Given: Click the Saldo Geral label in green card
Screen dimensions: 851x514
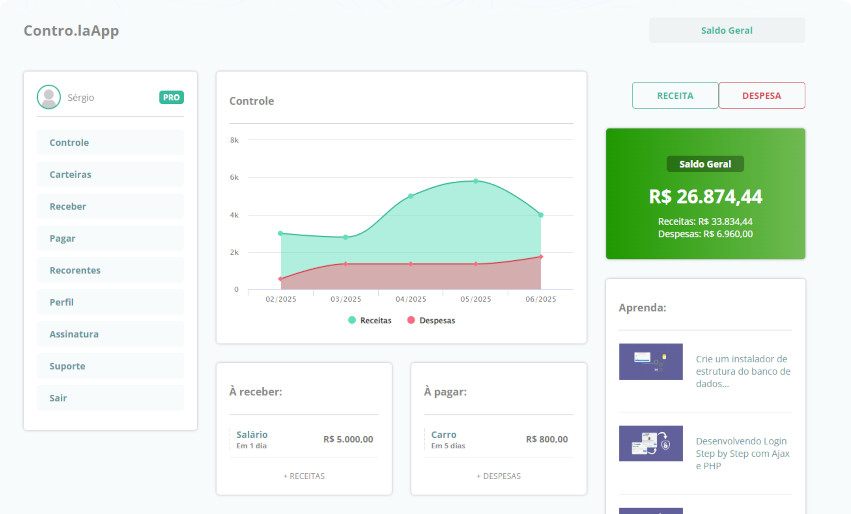Looking at the screenshot, I should (705, 164).
